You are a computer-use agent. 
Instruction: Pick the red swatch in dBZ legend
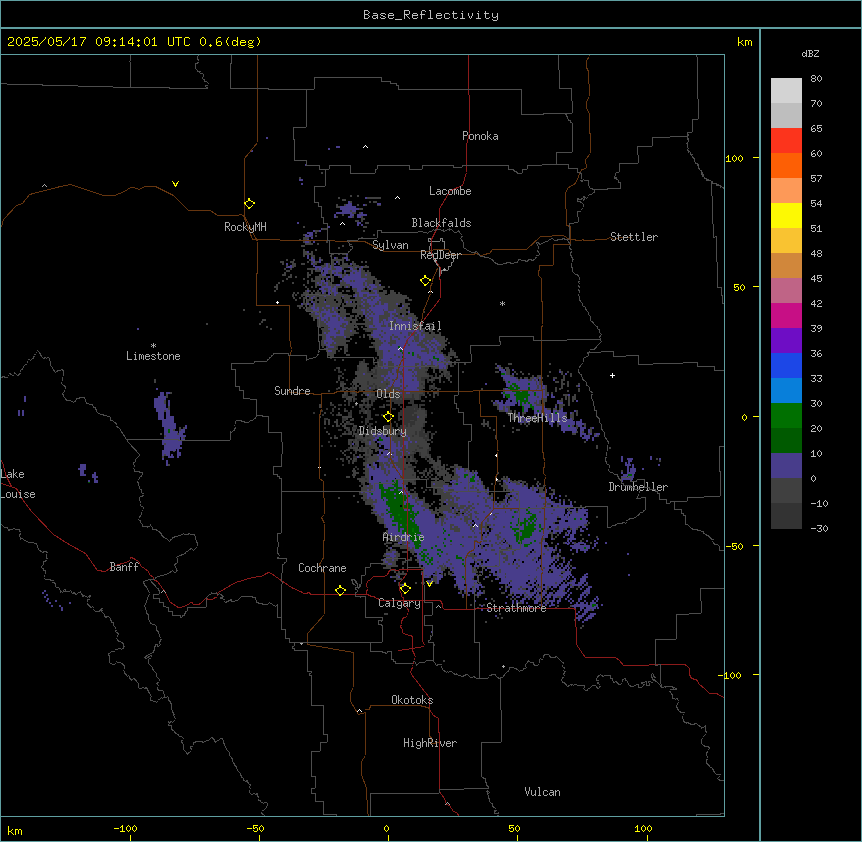click(x=786, y=140)
